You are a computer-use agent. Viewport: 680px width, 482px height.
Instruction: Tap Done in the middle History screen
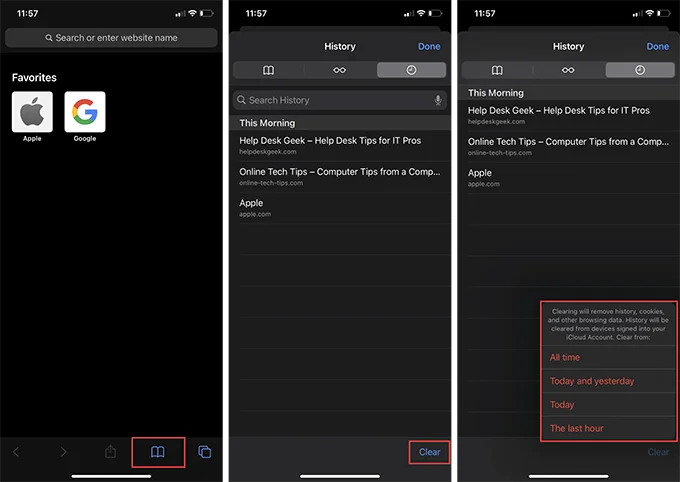coord(429,46)
